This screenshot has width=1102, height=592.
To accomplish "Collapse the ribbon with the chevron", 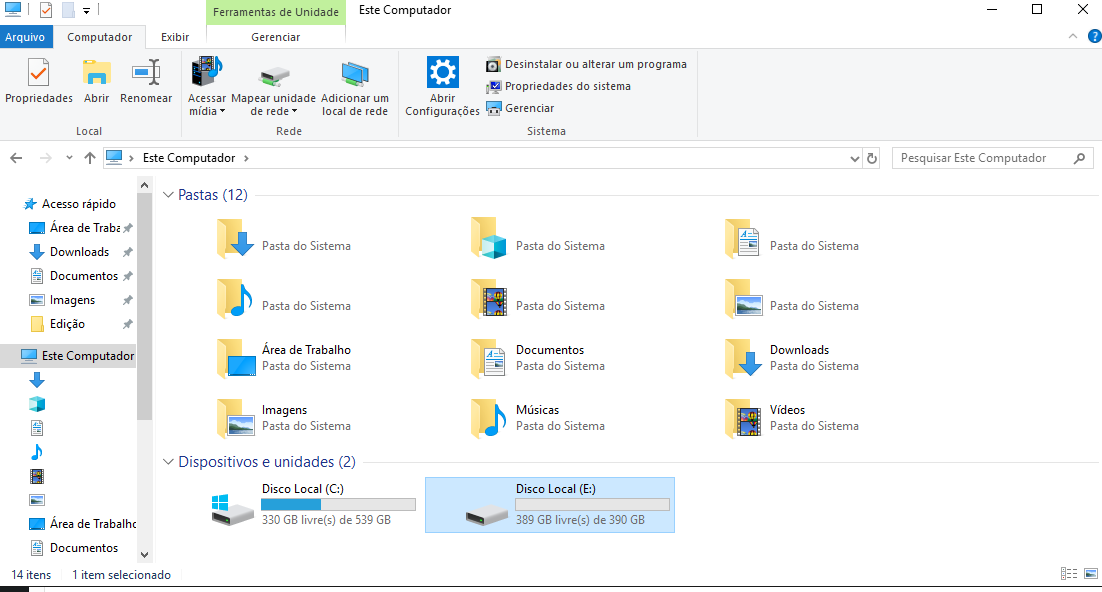I will 1072,36.
